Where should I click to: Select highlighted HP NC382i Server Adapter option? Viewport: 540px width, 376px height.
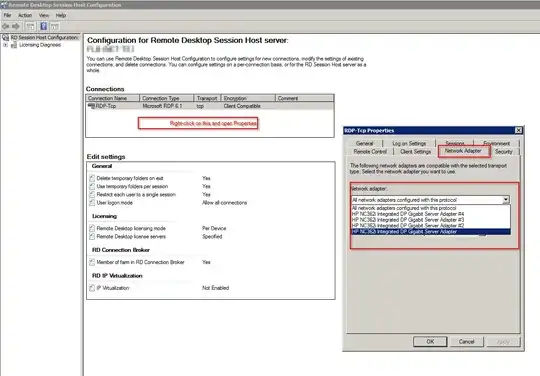tap(430, 231)
